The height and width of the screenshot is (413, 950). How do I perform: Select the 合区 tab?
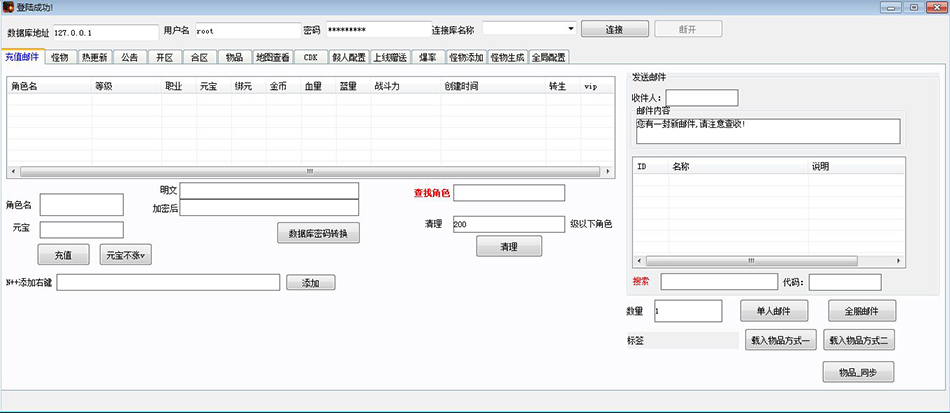tap(199, 58)
